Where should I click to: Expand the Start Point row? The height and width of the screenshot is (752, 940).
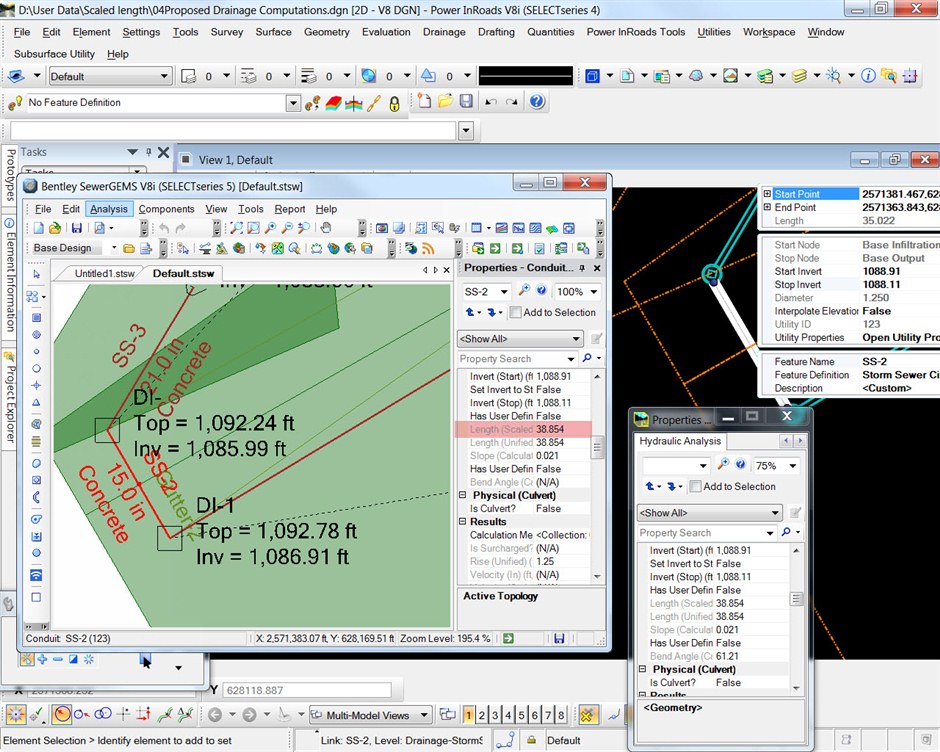tap(767, 194)
